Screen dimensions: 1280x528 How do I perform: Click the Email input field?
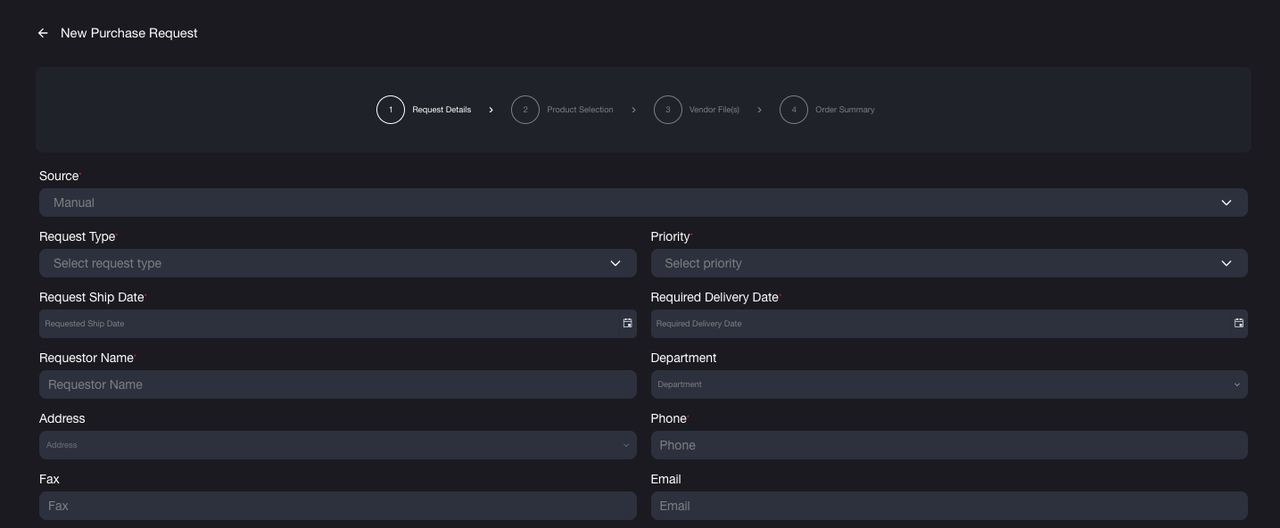[x=948, y=506]
